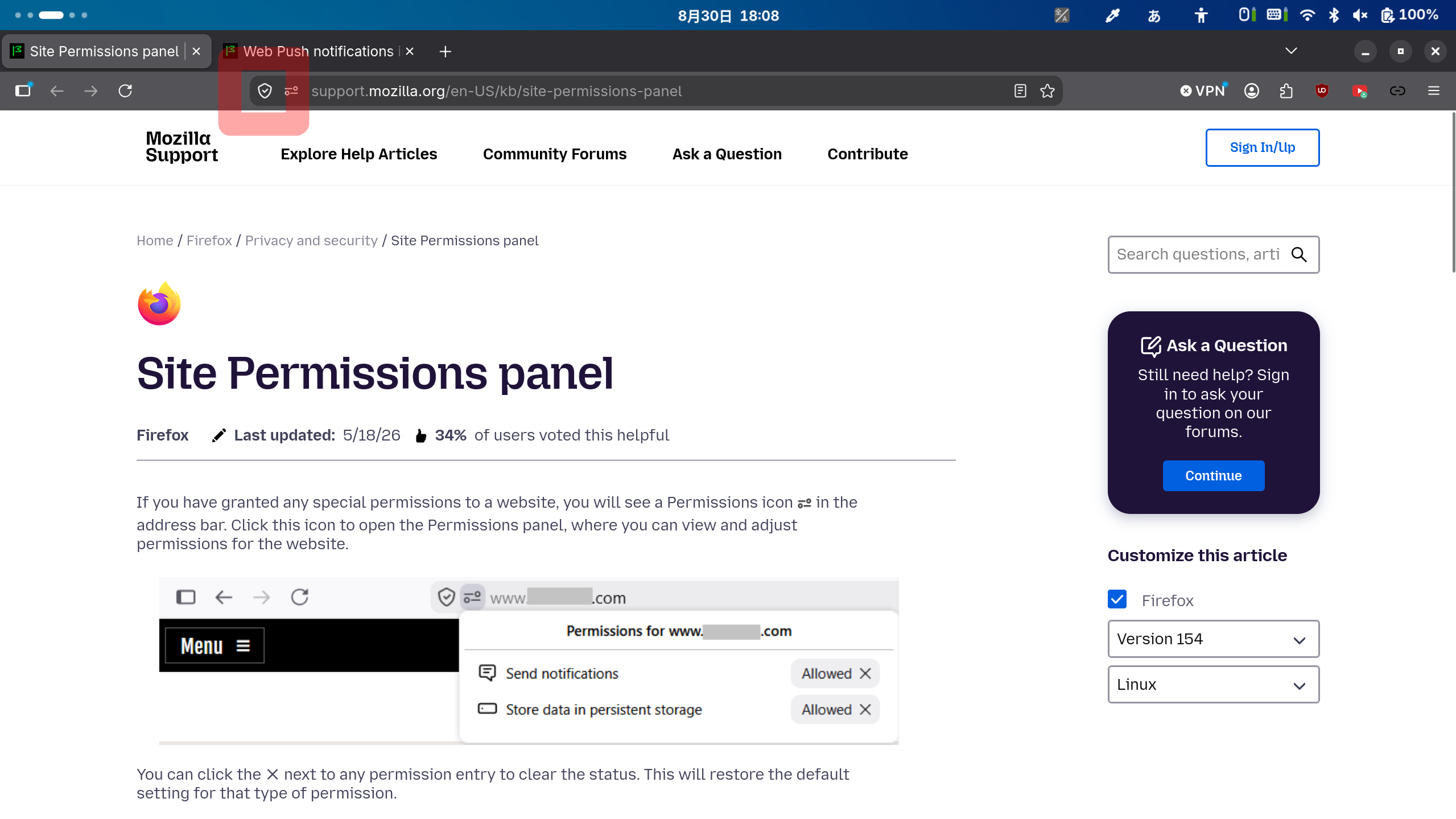The image size is (1456, 819).
Task: Click the permissions panel screenshot image
Action: (529, 661)
